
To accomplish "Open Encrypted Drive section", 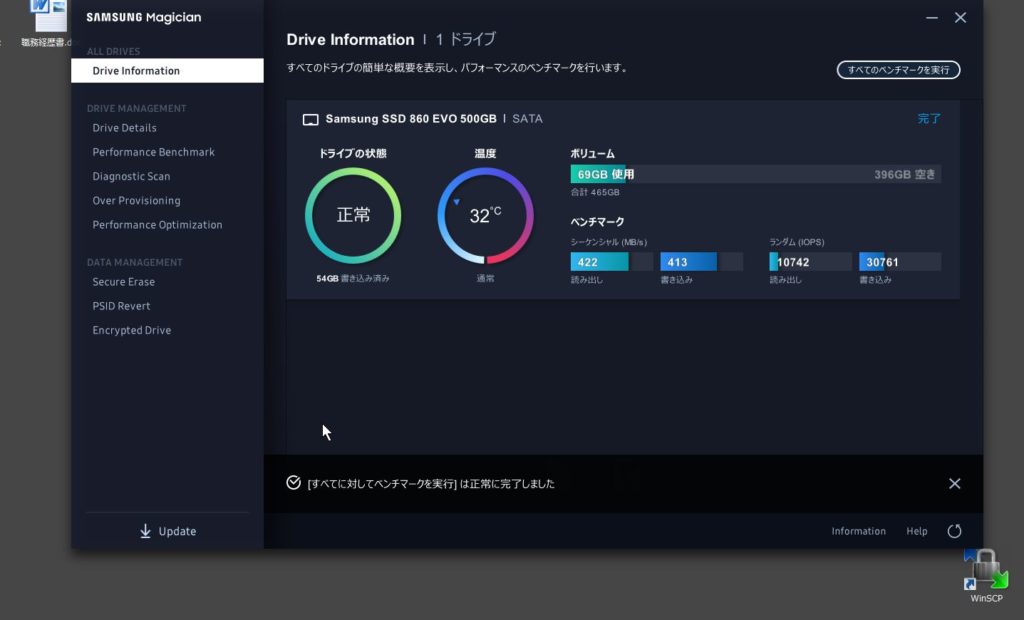I will click(x=131, y=330).
